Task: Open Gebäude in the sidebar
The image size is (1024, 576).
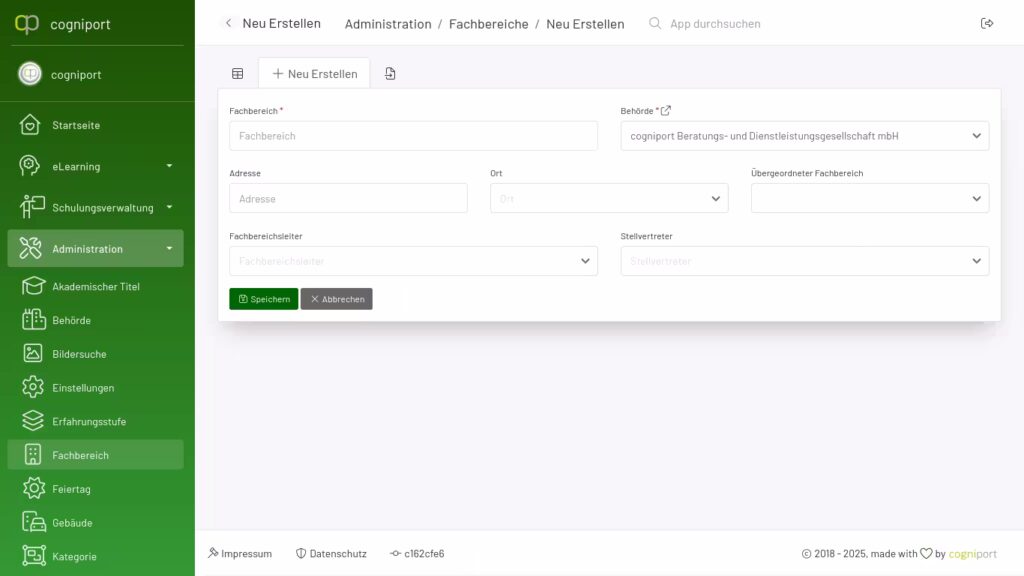Action: [72, 523]
